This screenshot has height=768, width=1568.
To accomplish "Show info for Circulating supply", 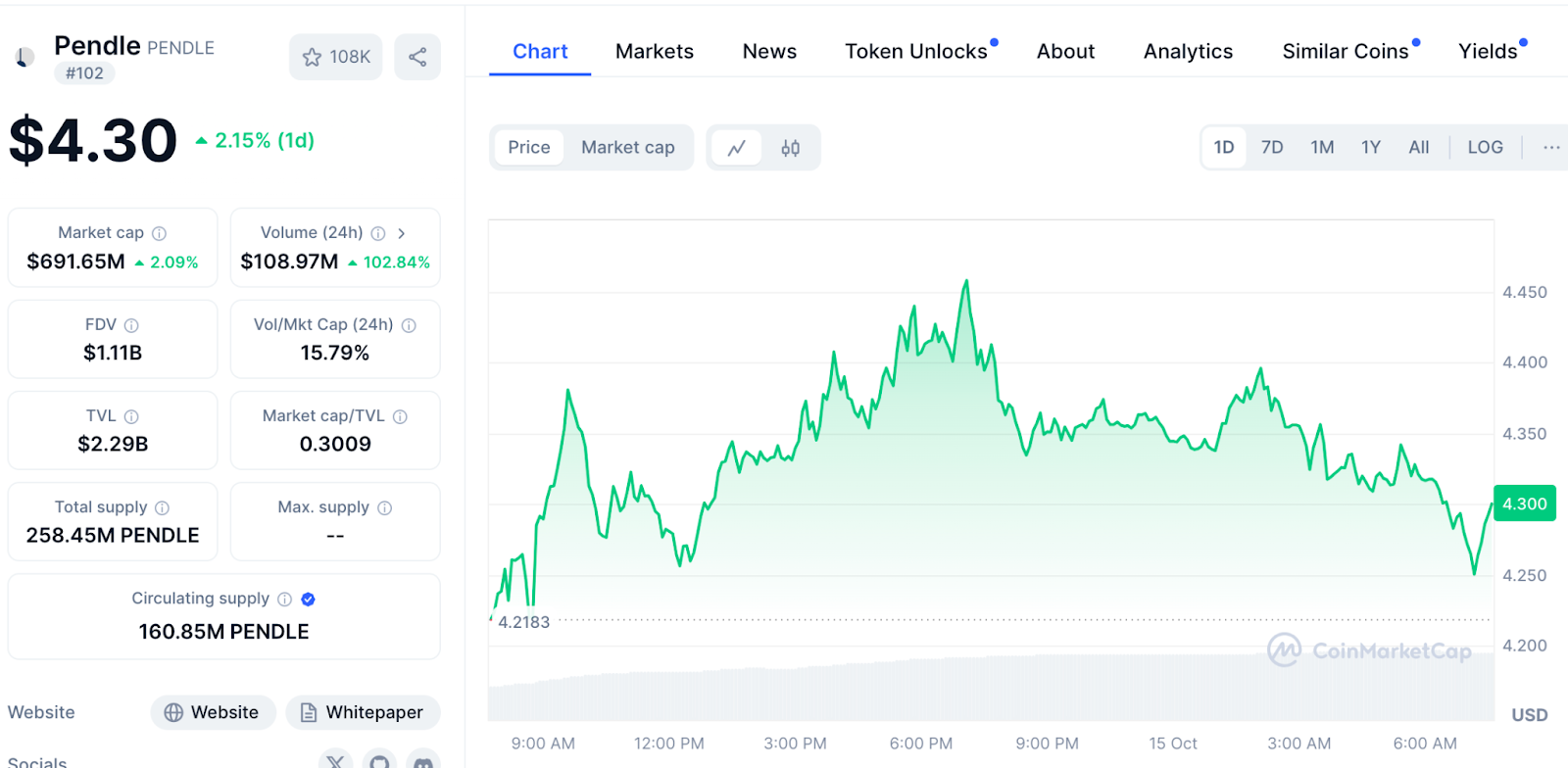I will 284,599.
